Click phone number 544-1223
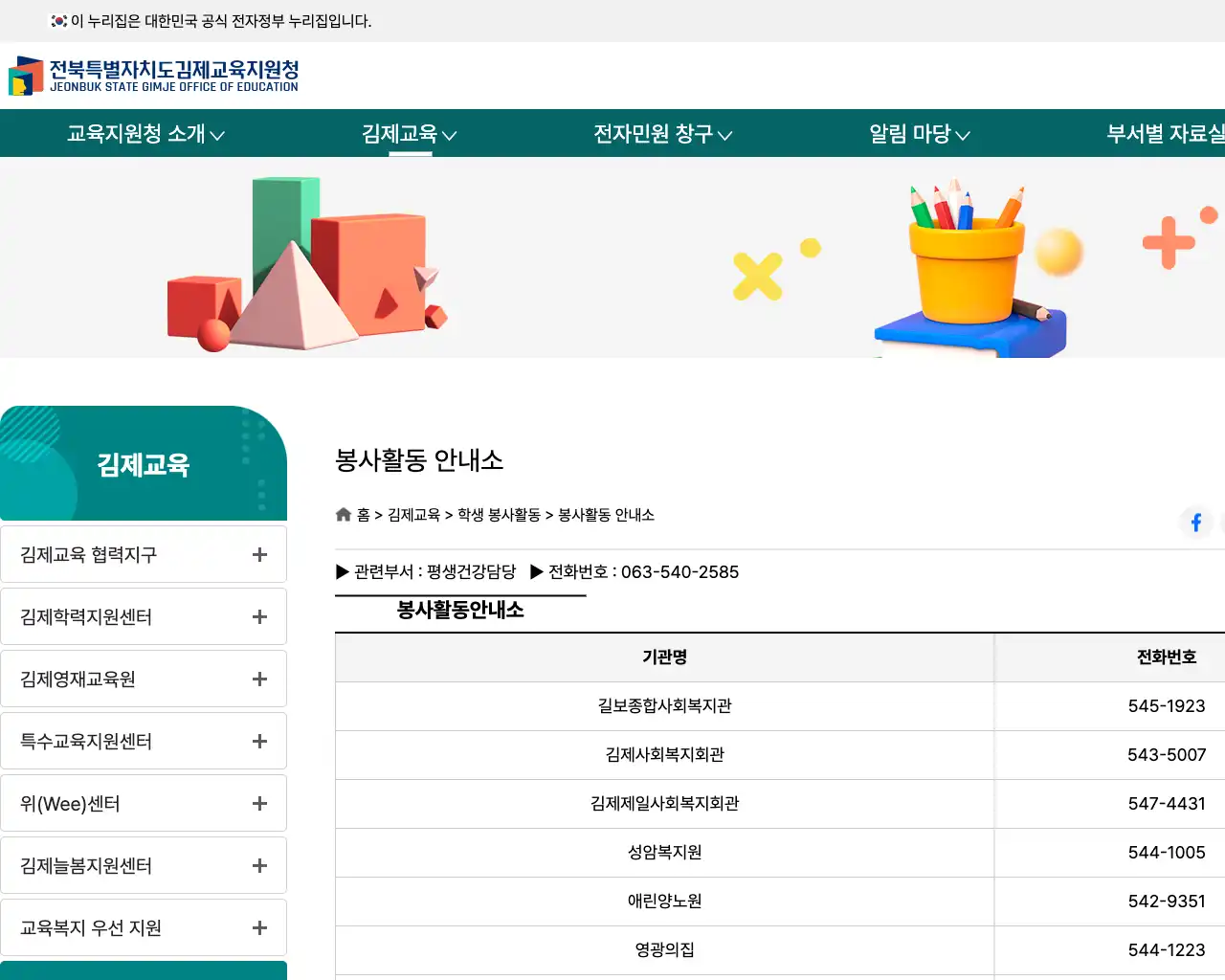Screen dimensions: 1225x980 1167,950
